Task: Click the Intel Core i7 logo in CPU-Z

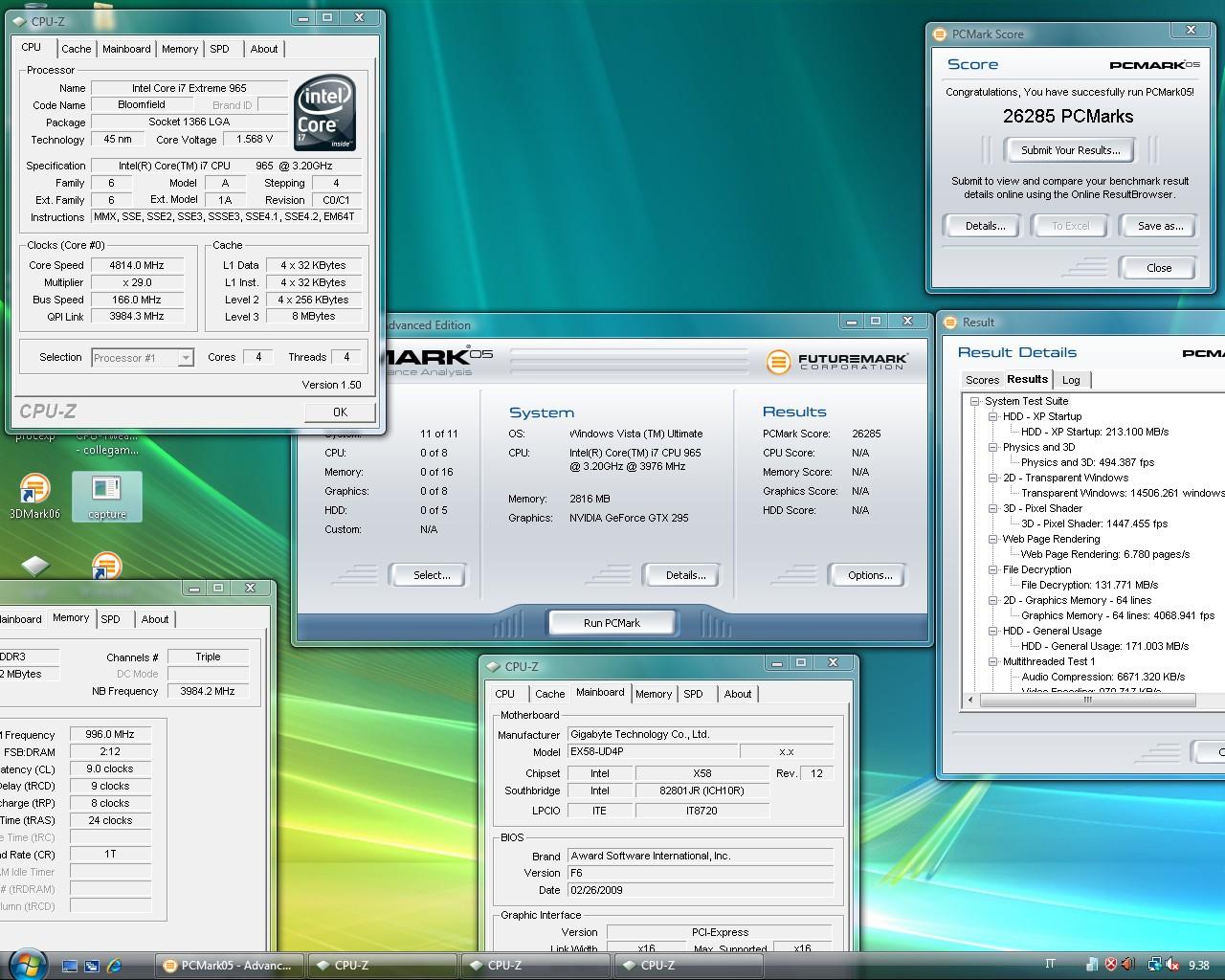Action: pos(325,114)
